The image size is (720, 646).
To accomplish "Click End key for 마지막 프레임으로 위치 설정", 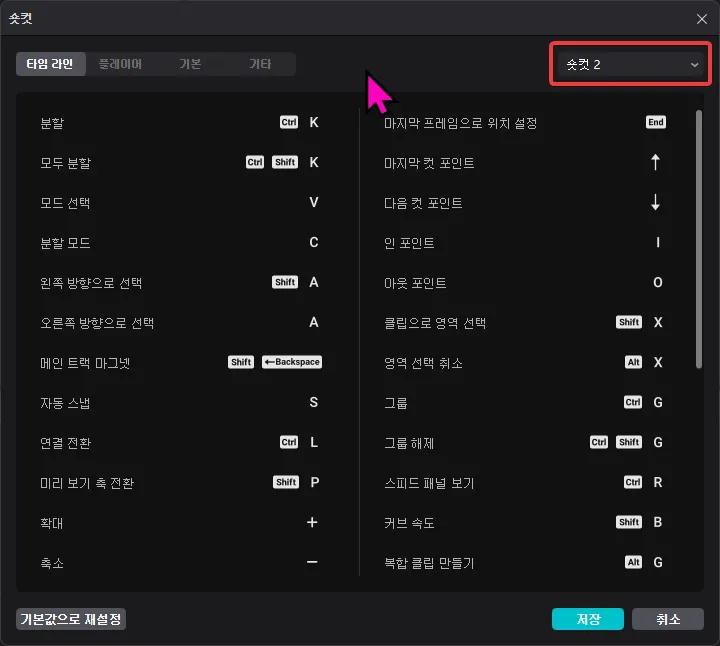I will point(656,122).
